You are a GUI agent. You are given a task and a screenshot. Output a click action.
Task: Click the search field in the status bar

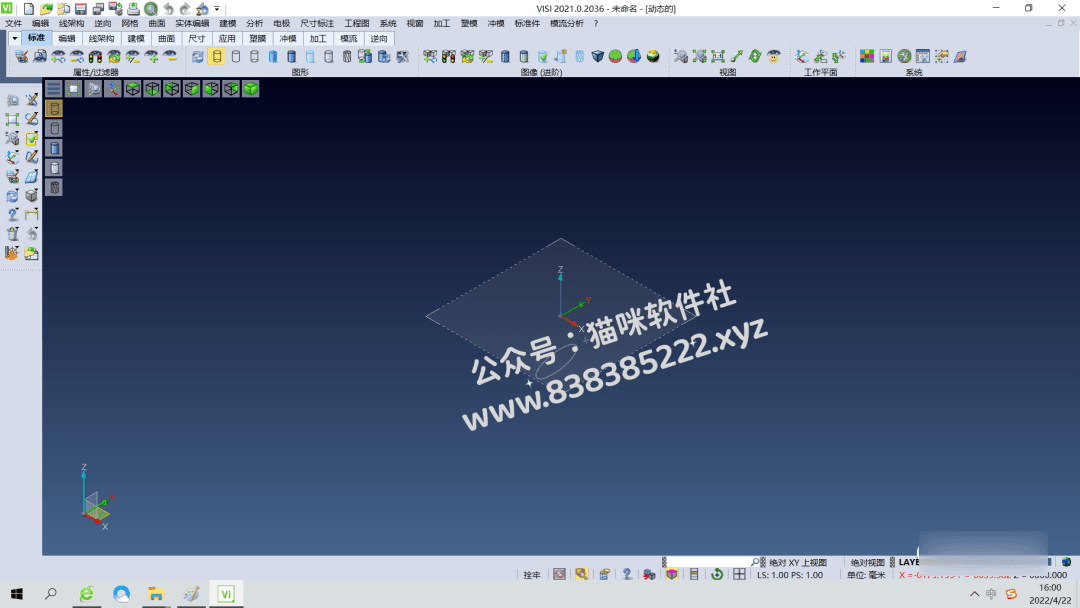(x=712, y=563)
